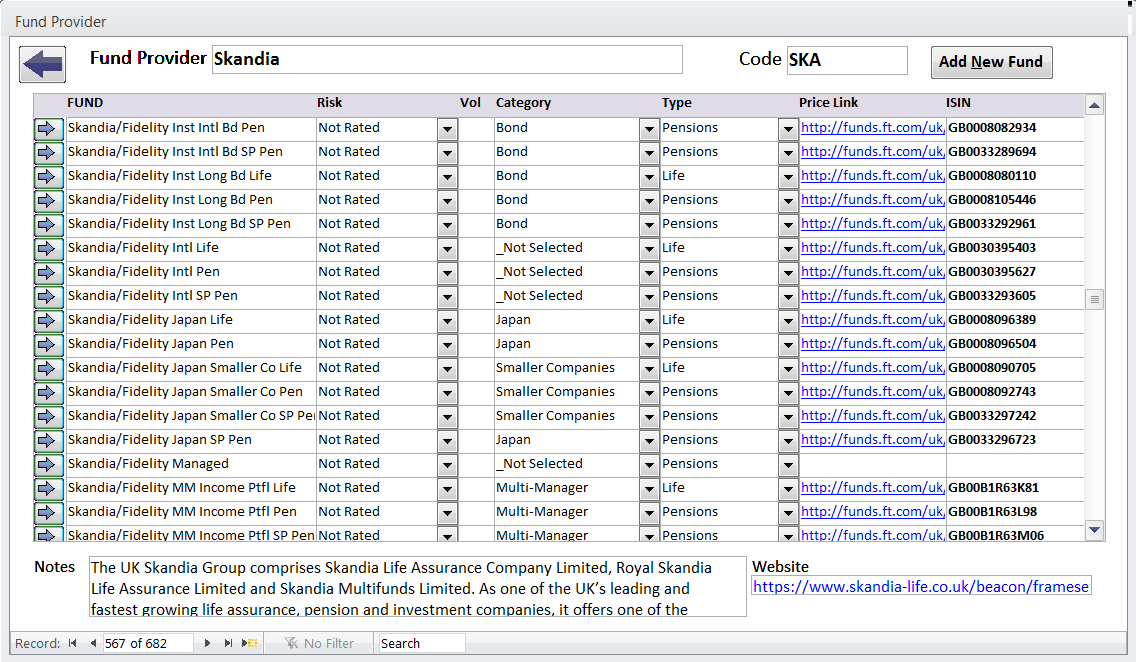Click Smaller Companies category for Japan Smaller Co Pen
The image size is (1136, 662).
point(555,392)
